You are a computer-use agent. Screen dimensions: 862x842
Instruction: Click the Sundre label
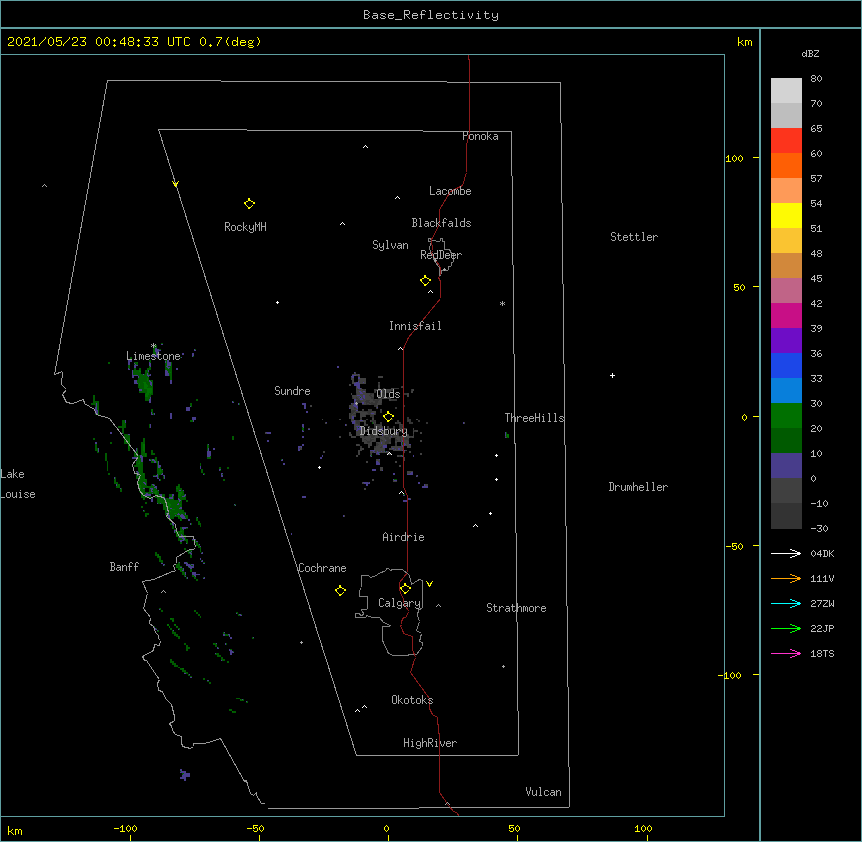click(x=292, y=391)
